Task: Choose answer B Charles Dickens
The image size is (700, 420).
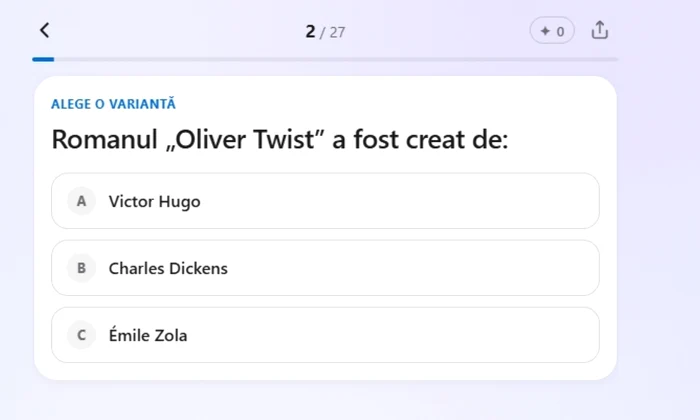Action: click(x=325, y=268)
